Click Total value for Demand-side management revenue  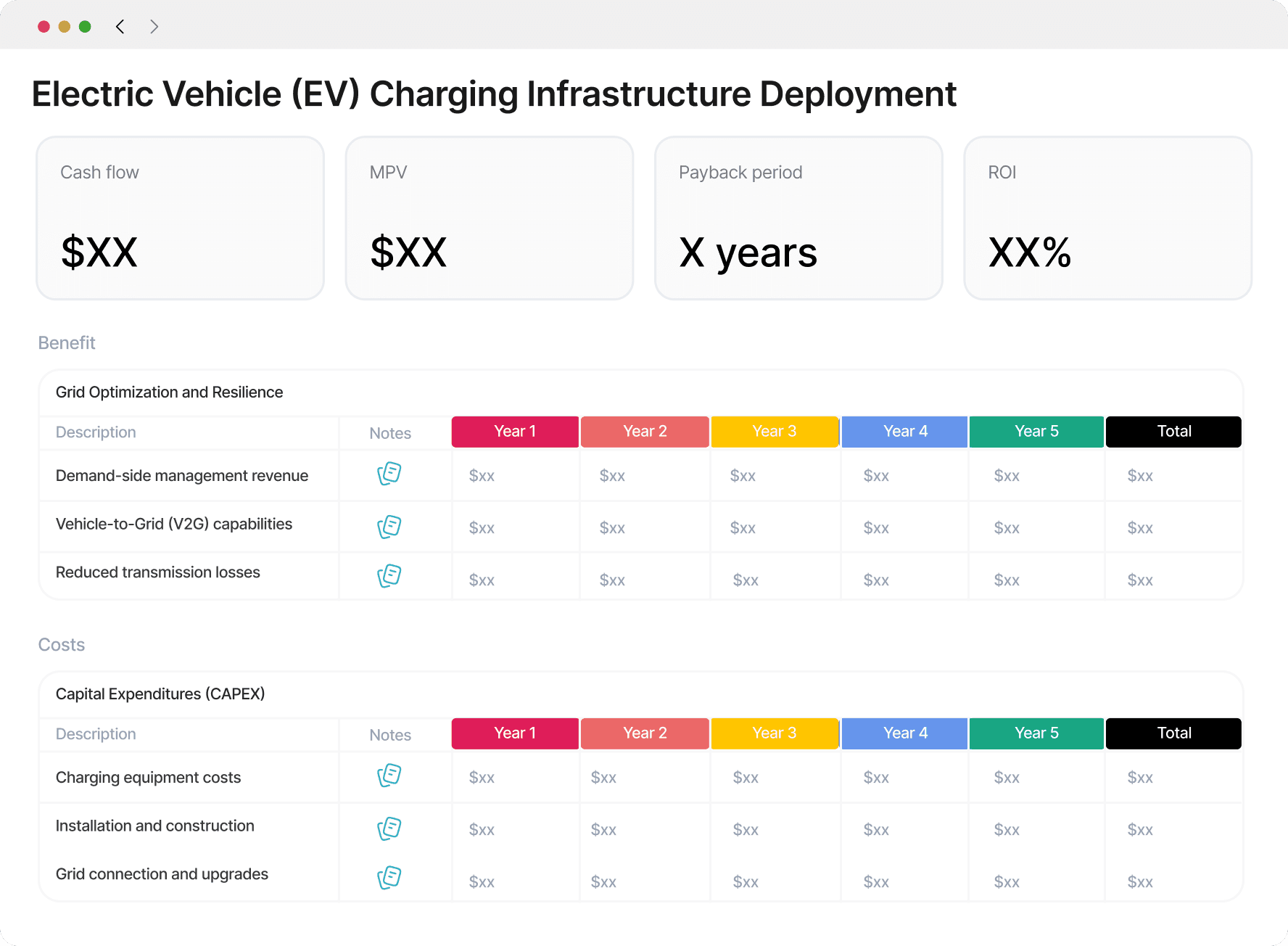pyautogui.click(x=1140, y=476)
